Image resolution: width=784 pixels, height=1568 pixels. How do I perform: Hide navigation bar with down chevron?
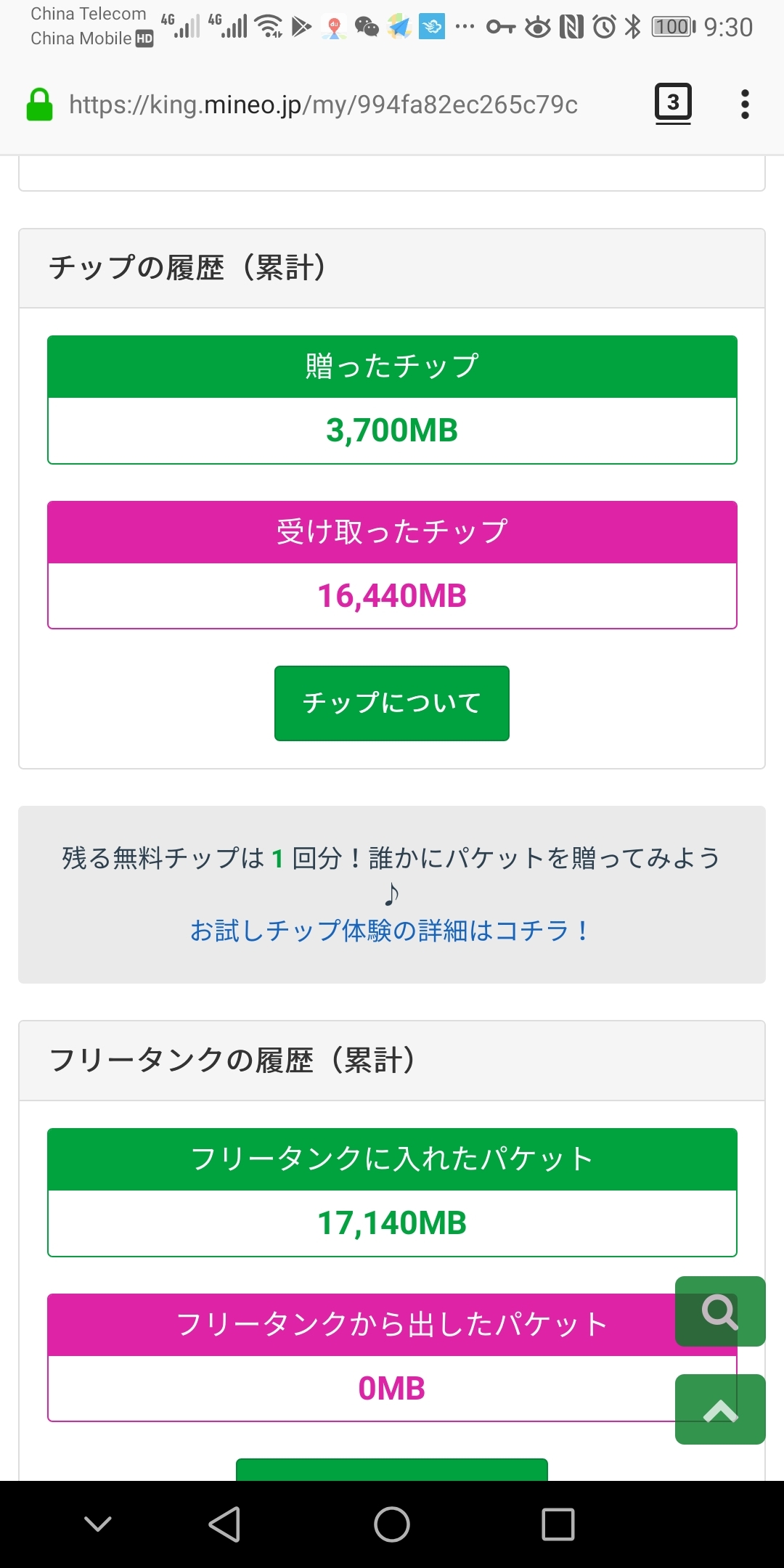point(98,1524)
